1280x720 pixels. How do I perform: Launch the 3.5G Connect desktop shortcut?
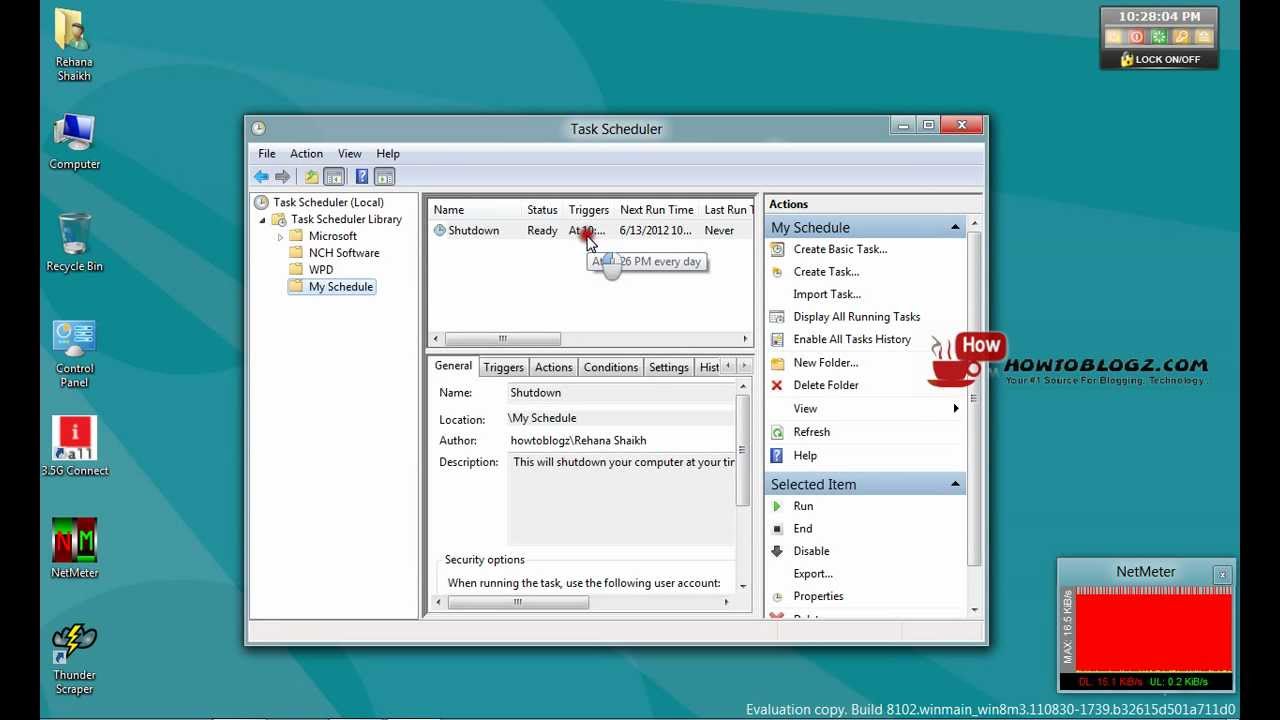[x=74, y=446]
